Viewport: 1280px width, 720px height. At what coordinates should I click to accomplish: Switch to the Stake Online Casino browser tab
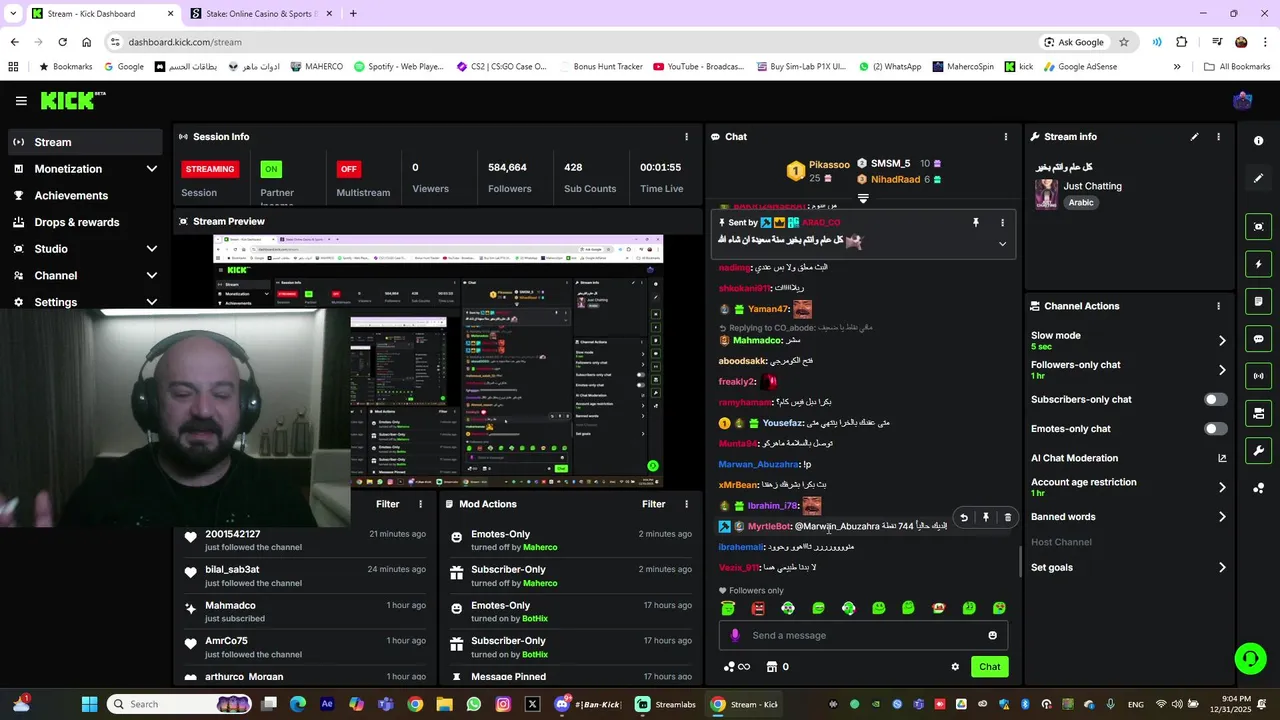point(260,14)
